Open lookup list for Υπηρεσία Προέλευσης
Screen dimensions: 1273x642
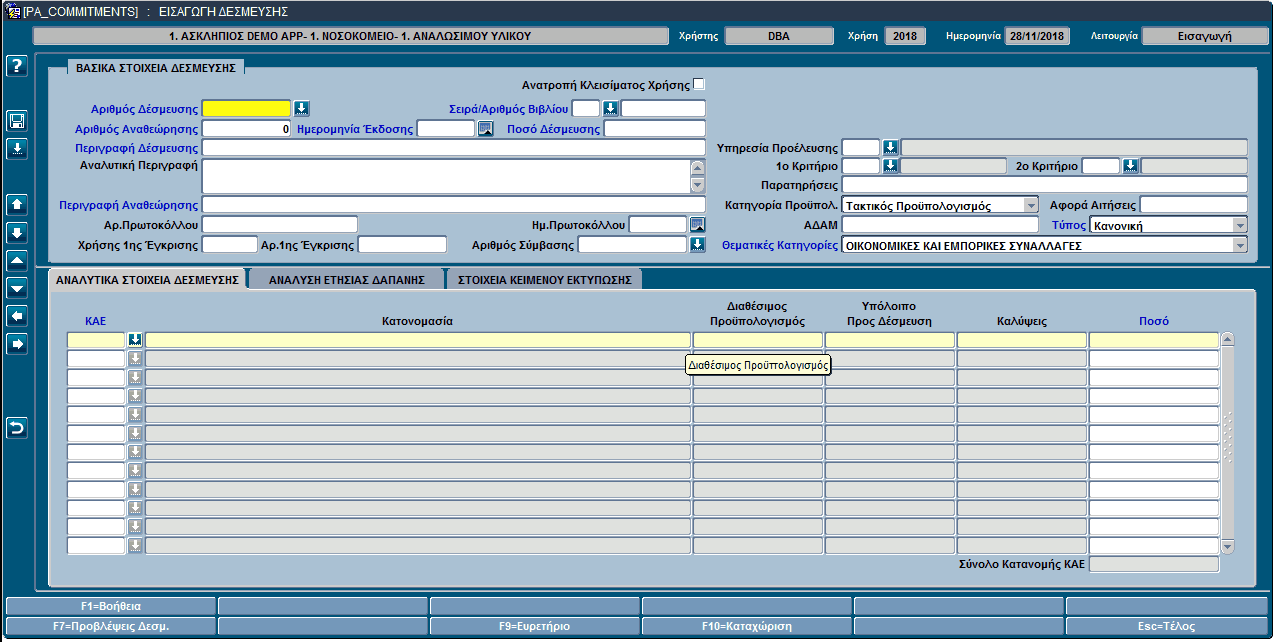coord(890,147)
